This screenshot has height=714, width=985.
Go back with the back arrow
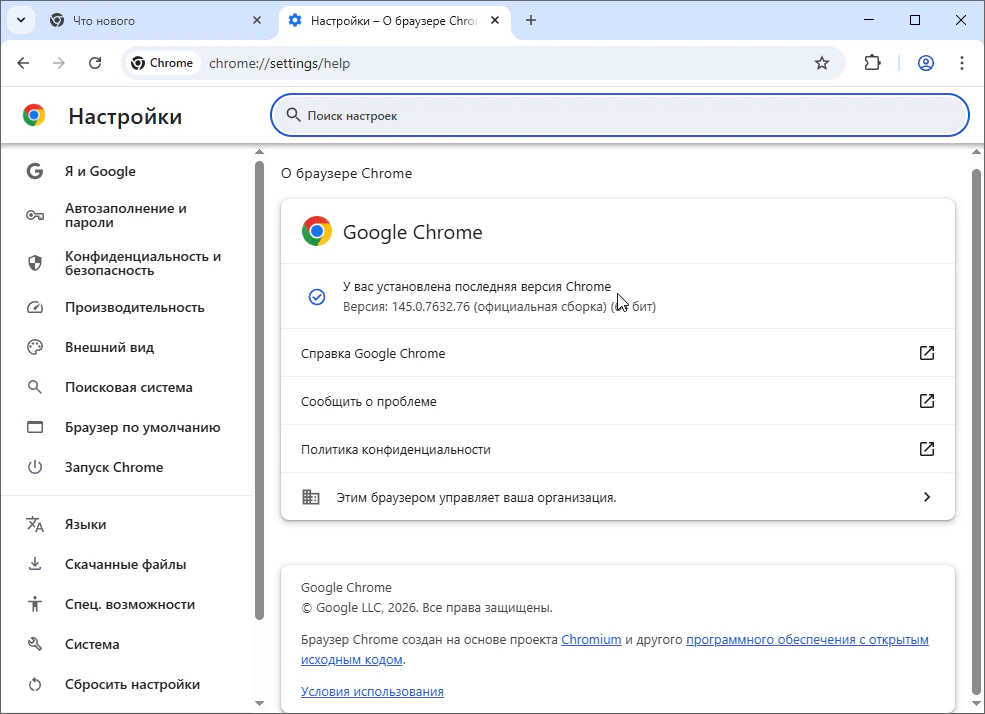pyautogui.click(x=24, y=63)
